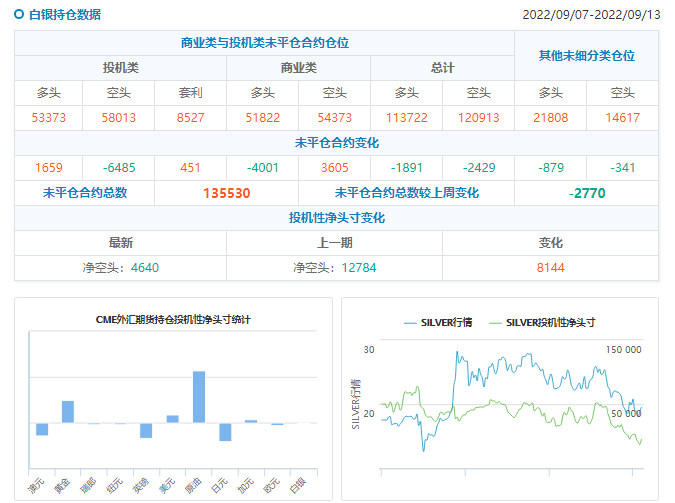Click the 未平仓合约总数 value 135530
The width and height of the screenshot is (675, 503).
[226, 193]
